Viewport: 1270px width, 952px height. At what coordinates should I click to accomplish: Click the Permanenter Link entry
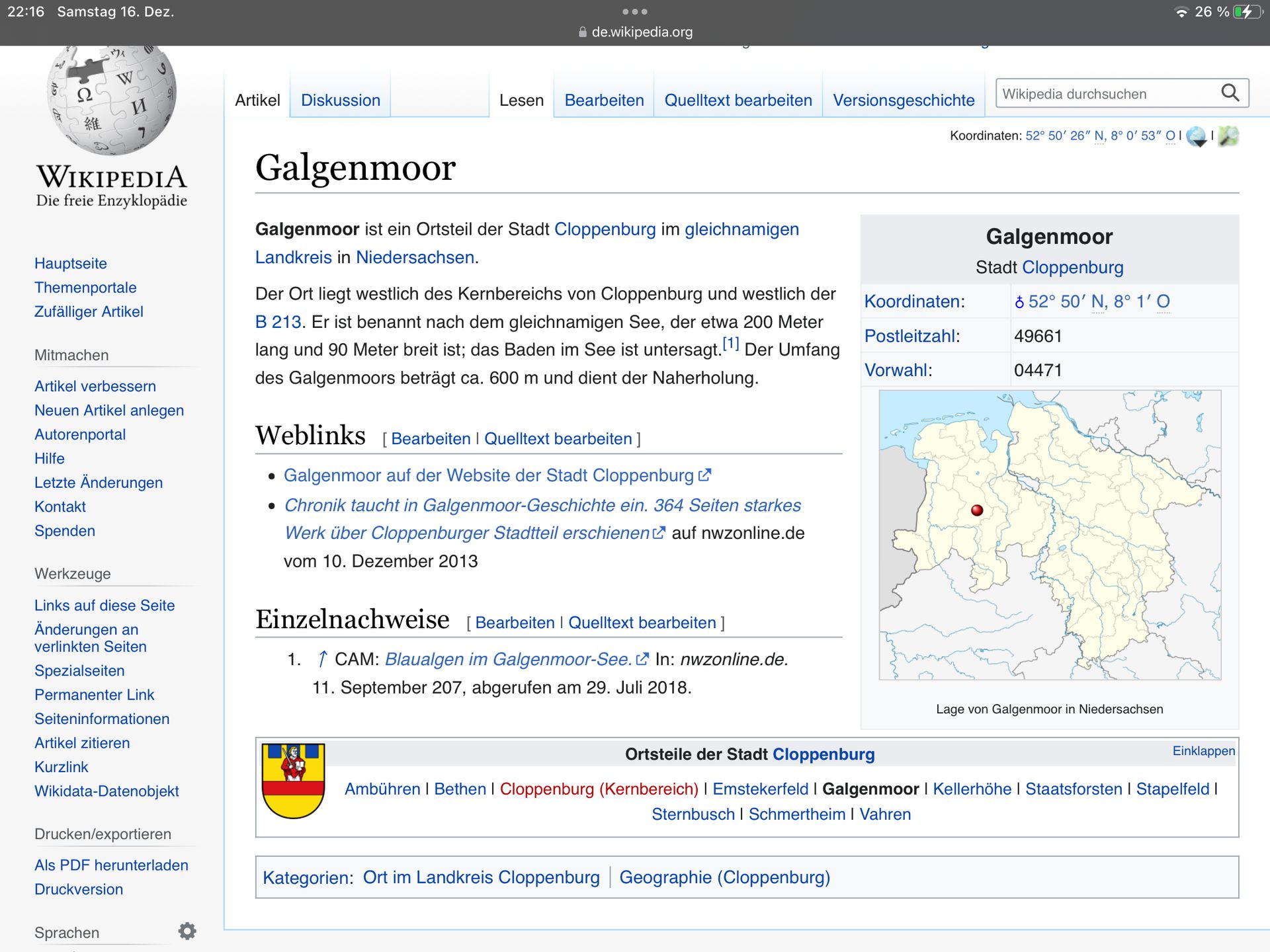pyautogui.click(x=94, y=695)
